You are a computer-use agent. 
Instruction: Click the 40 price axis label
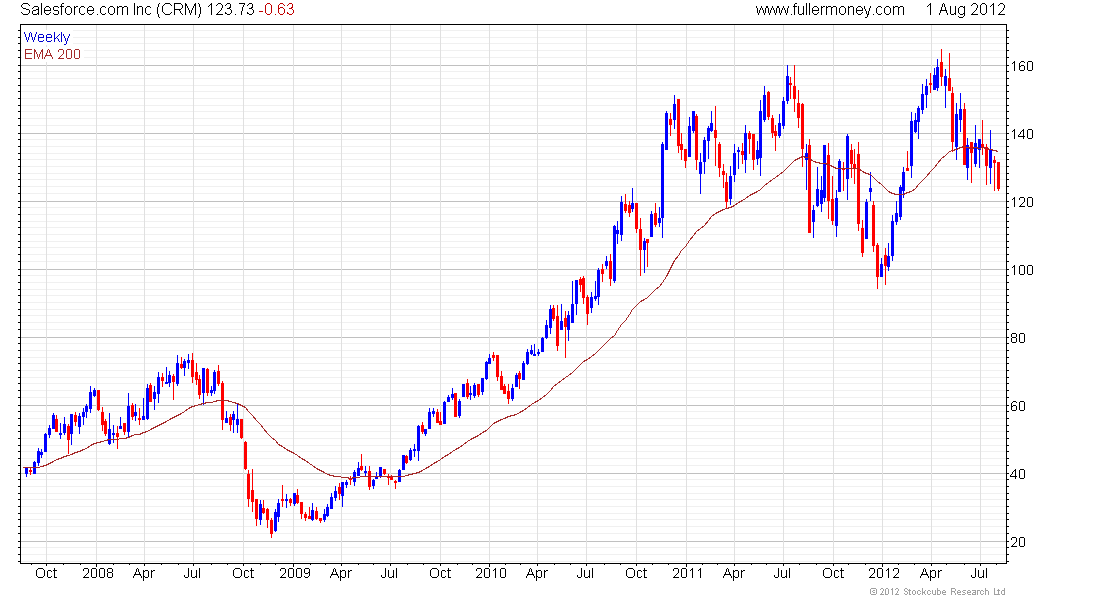[x=1017, y=474]
